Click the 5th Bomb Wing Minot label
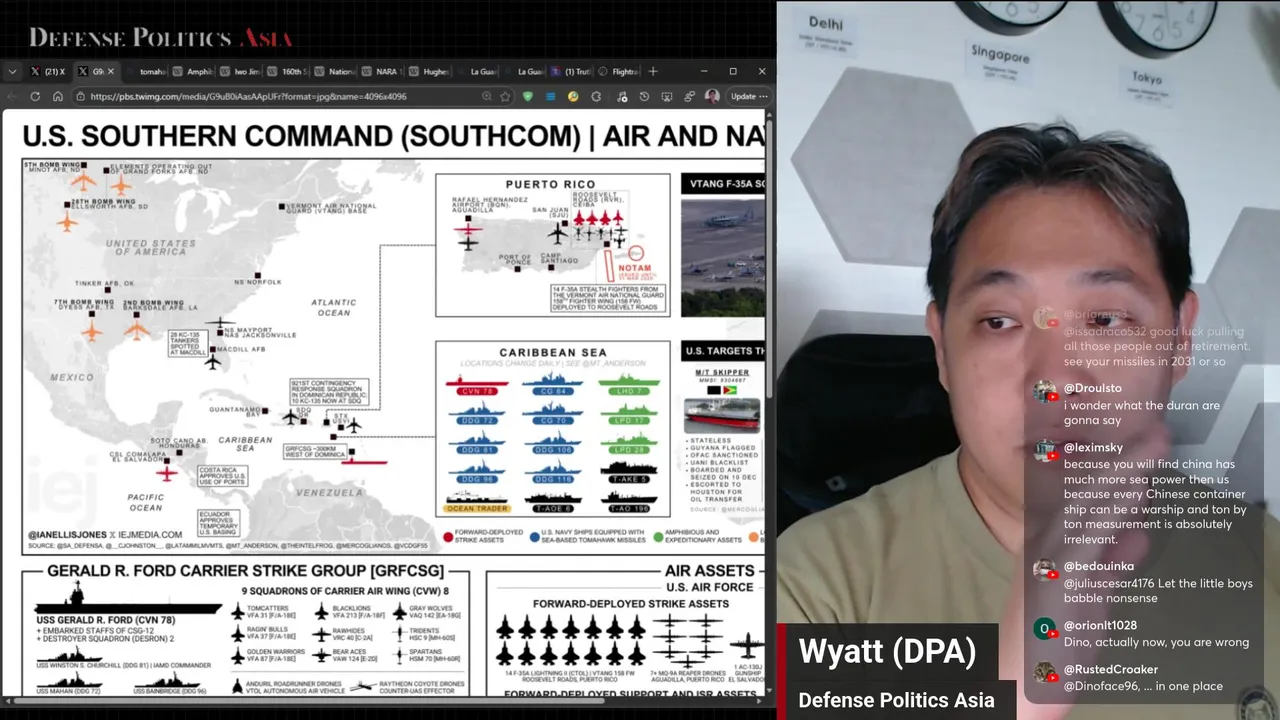Image resolution: width=1280 pixels, height=720 pixels. [x=51, y=167]
